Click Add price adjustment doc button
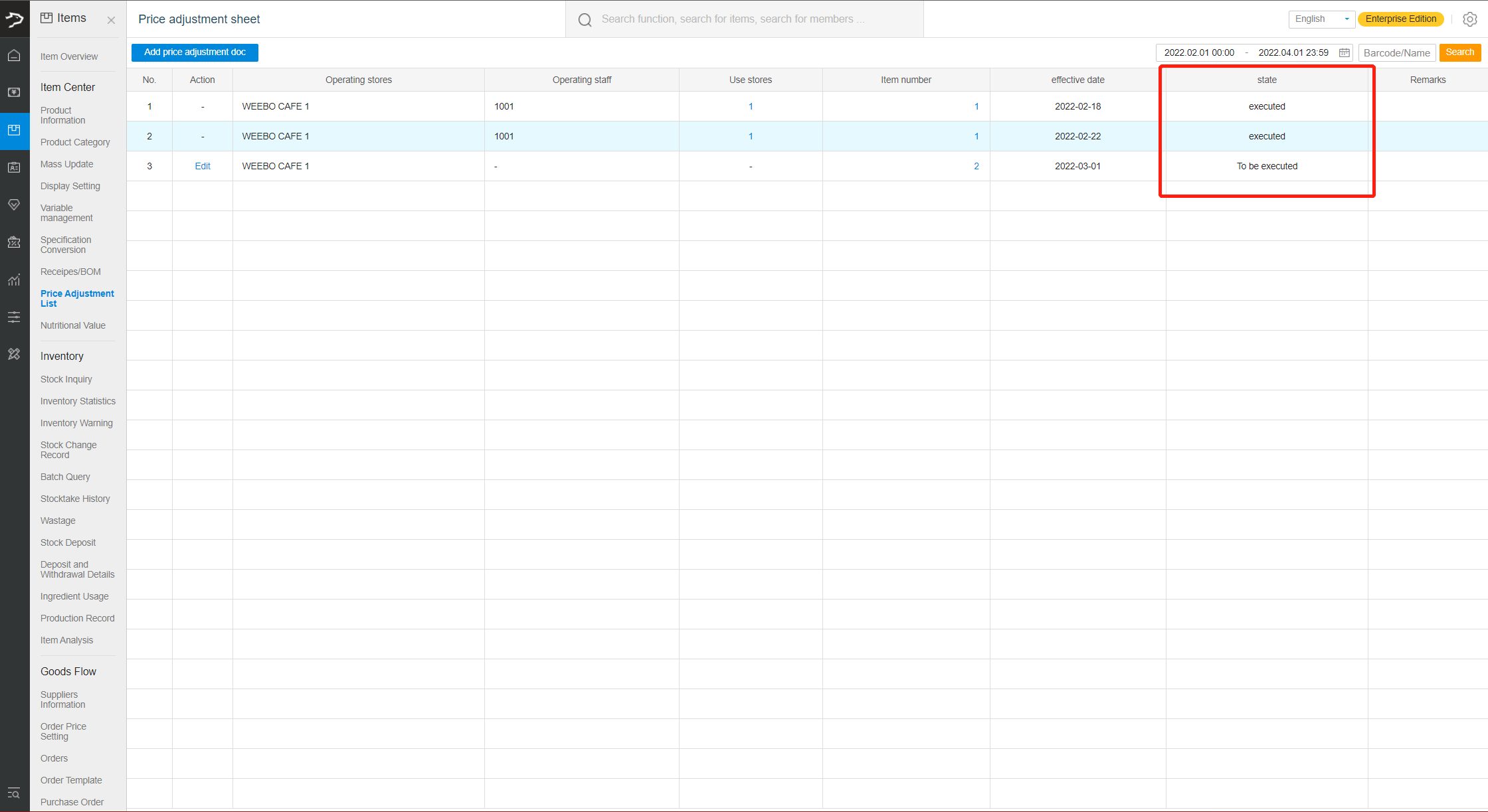 195,52
